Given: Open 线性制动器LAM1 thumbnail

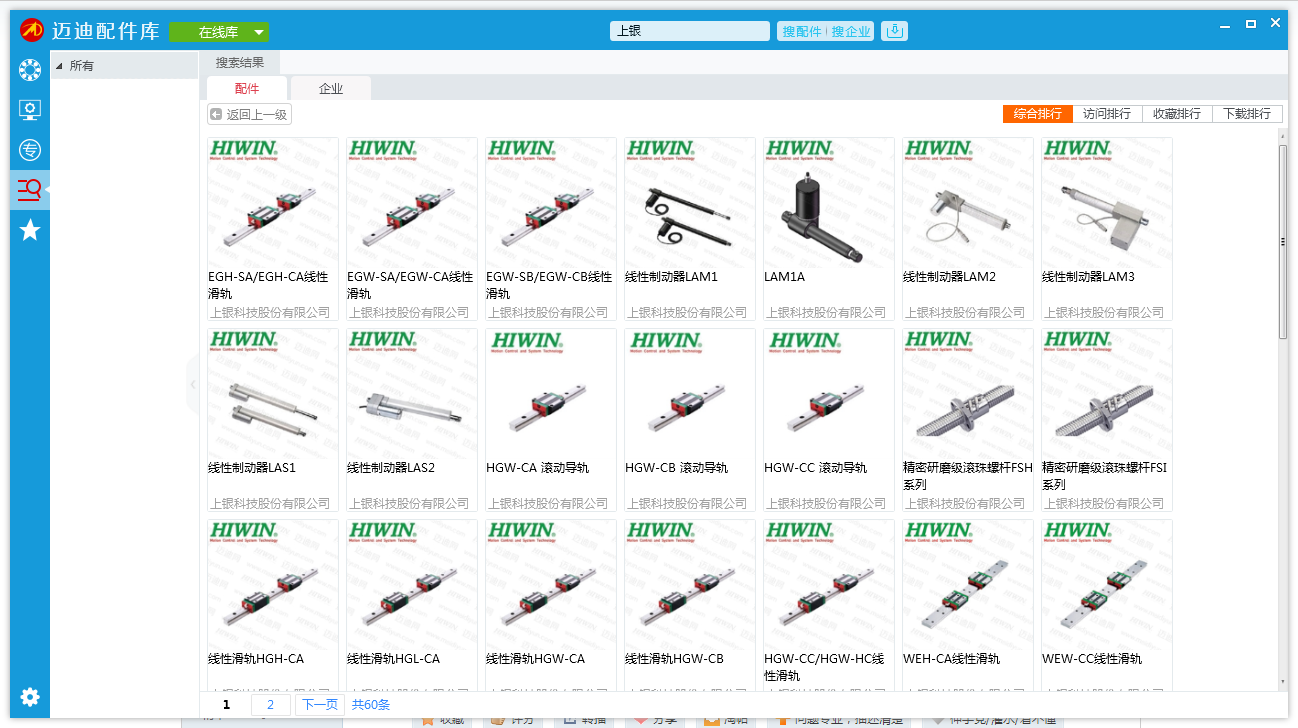Looking at the screenshot, I should tap(690, 203).
